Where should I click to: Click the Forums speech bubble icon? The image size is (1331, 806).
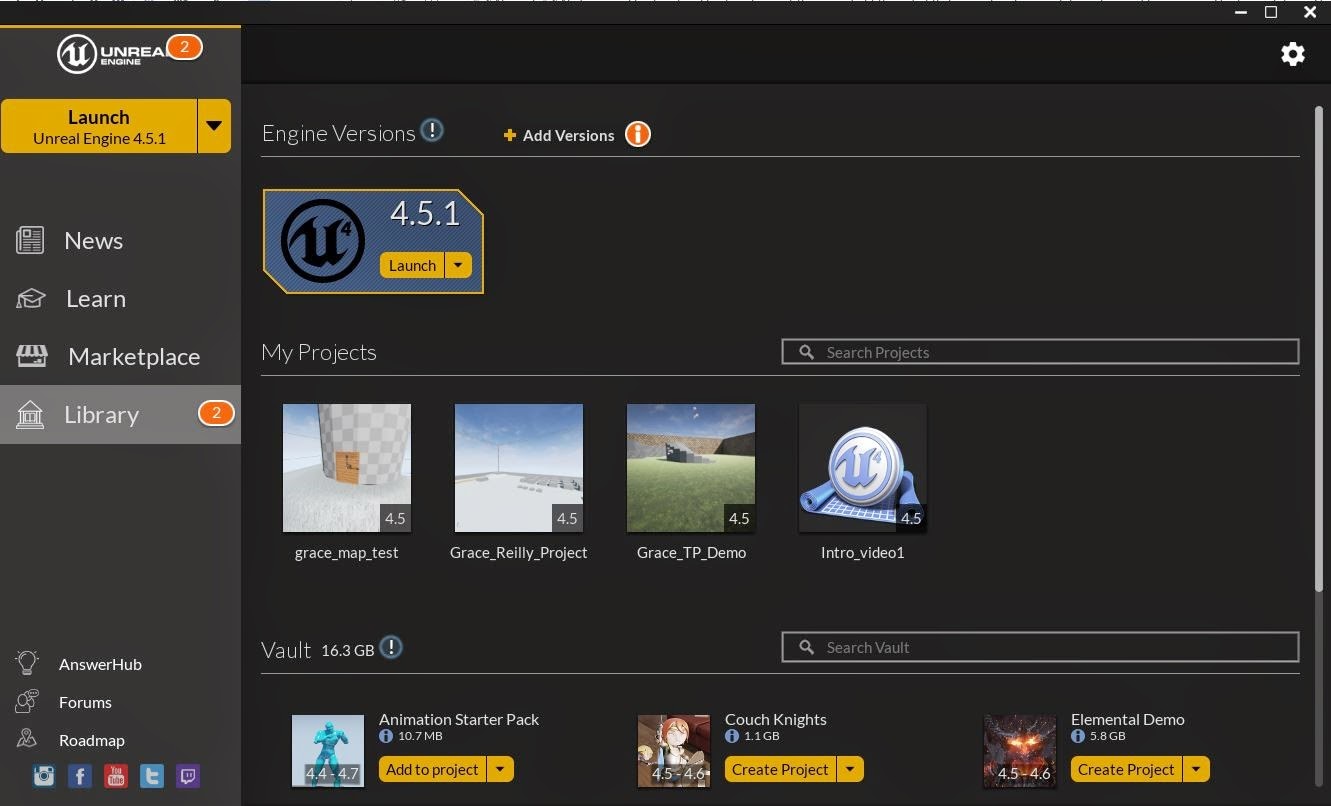pyautogui.click(x=27, y=701)
